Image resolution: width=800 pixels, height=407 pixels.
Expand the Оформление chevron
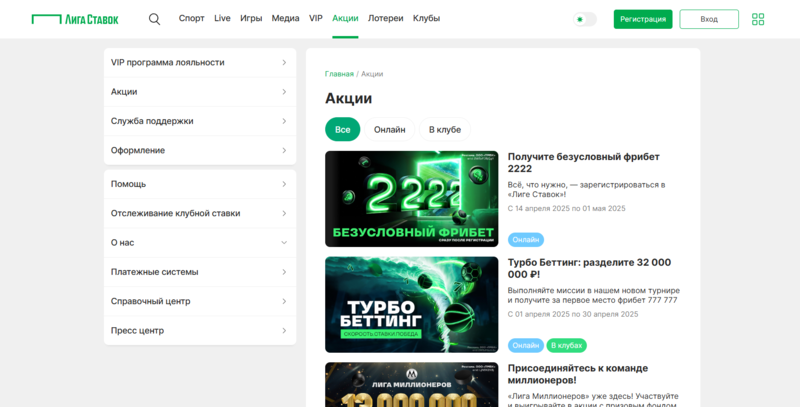click(284, 150)
